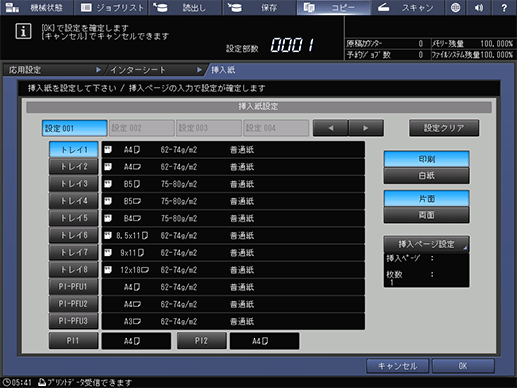The width and height of the screenshot is (517, 388).
Task: Click paper icon in トレイ1 row
Action: [x=108, y=150]
